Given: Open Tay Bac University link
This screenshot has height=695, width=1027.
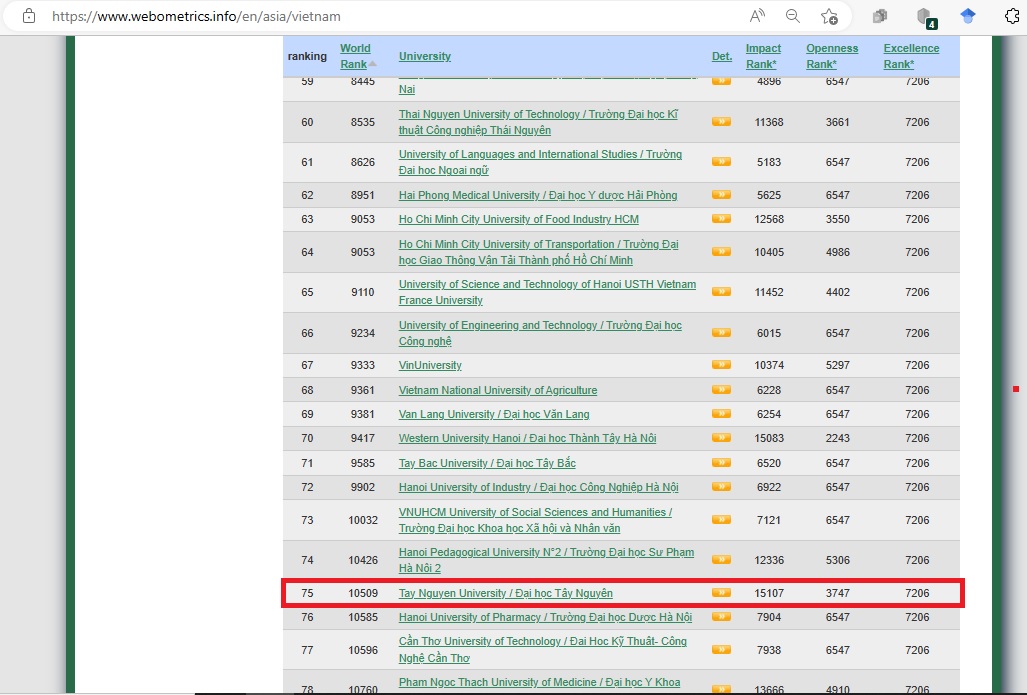Looking at the screenshot, I should click(x=487, y=463).
